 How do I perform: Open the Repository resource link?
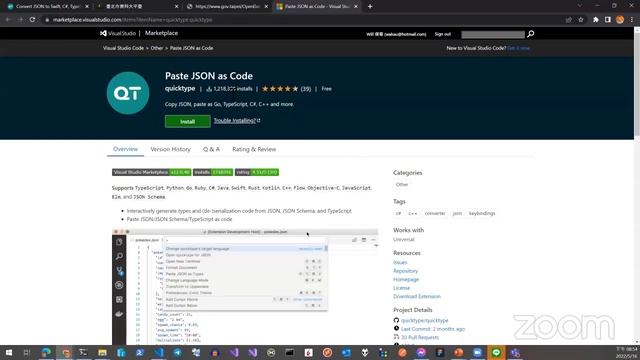(405, 271)
